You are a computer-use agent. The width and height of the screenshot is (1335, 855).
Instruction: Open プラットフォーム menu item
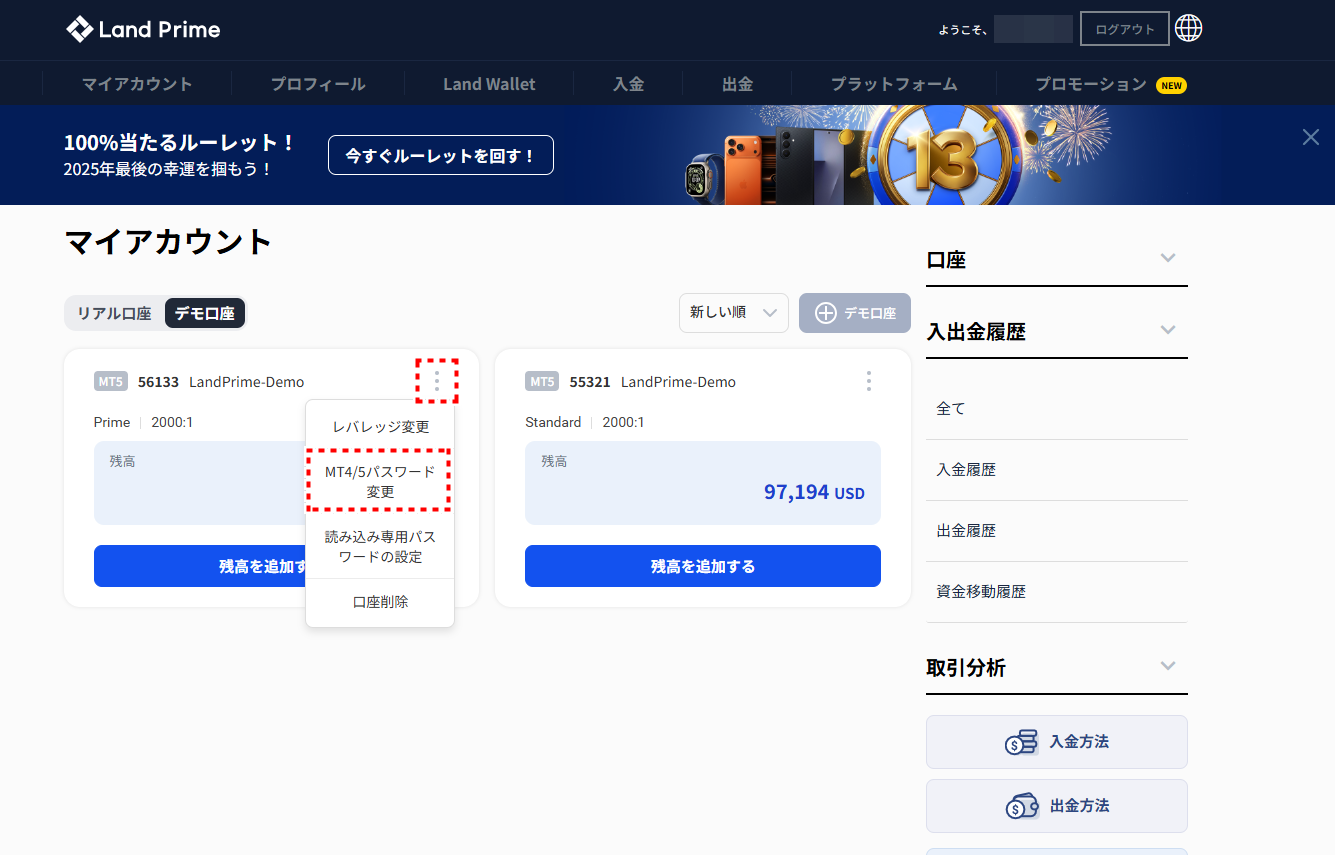(894, 84)
